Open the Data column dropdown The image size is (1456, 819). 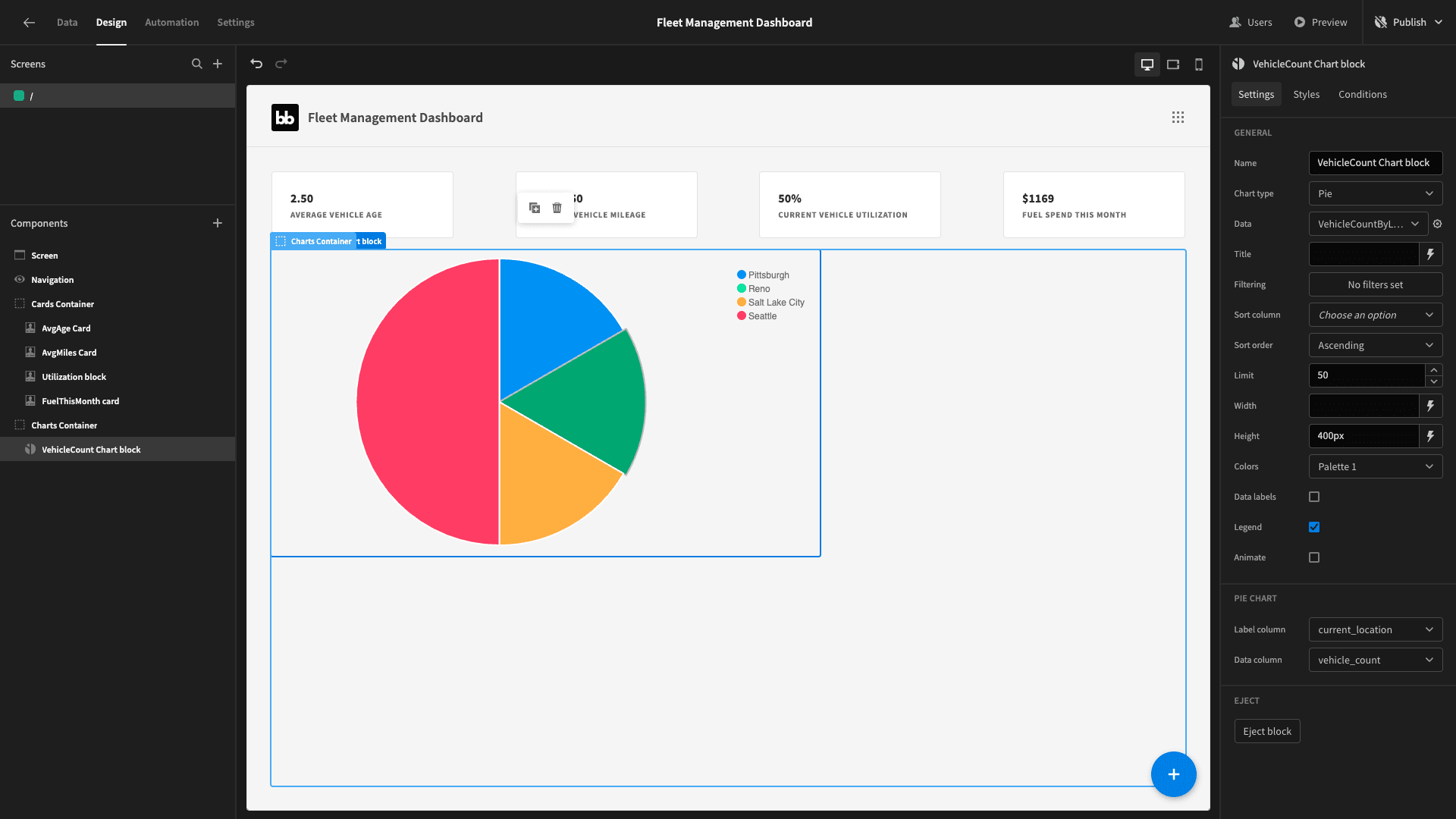coord(1376,660)
